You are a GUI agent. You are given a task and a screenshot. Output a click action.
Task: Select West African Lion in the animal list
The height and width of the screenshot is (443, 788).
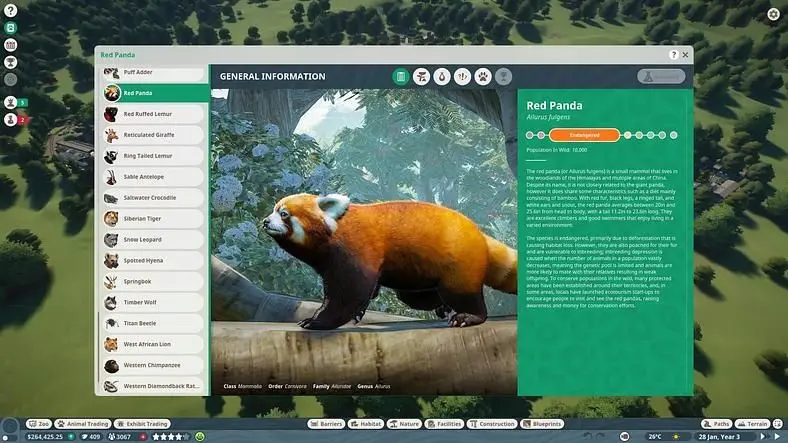153,345
